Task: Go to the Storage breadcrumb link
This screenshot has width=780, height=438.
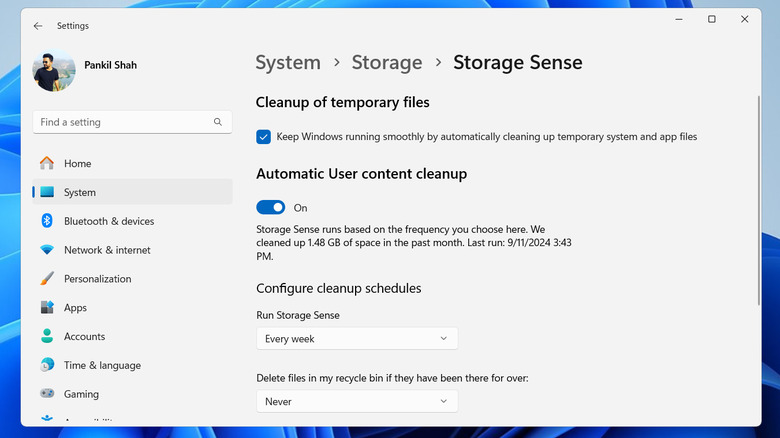Action: [387, 62]
